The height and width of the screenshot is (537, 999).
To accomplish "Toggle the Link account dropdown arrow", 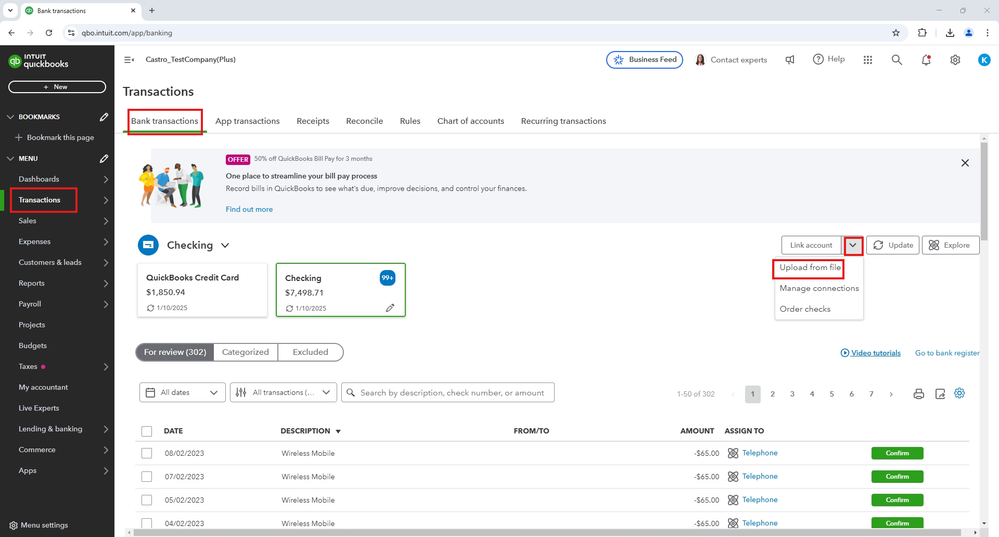I will tap(852, 245).
